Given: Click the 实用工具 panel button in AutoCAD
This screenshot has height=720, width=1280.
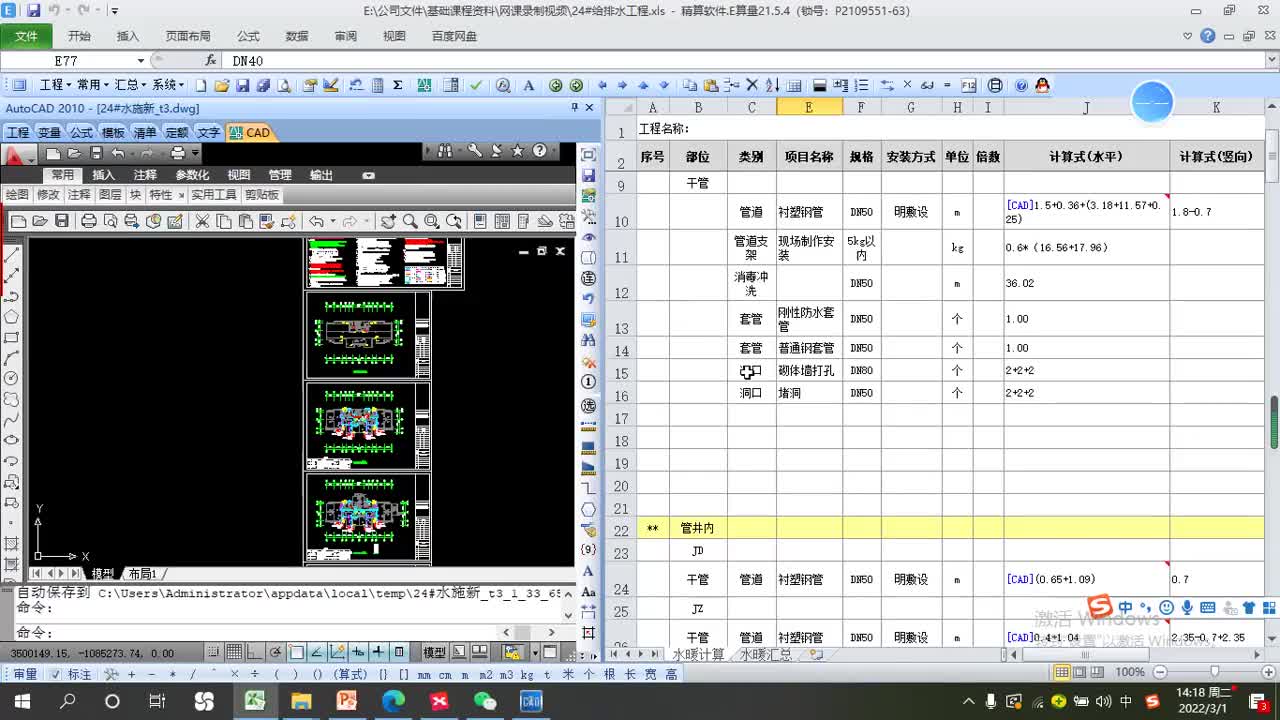Looking at the screenshot, I should (x=214, y=195).
